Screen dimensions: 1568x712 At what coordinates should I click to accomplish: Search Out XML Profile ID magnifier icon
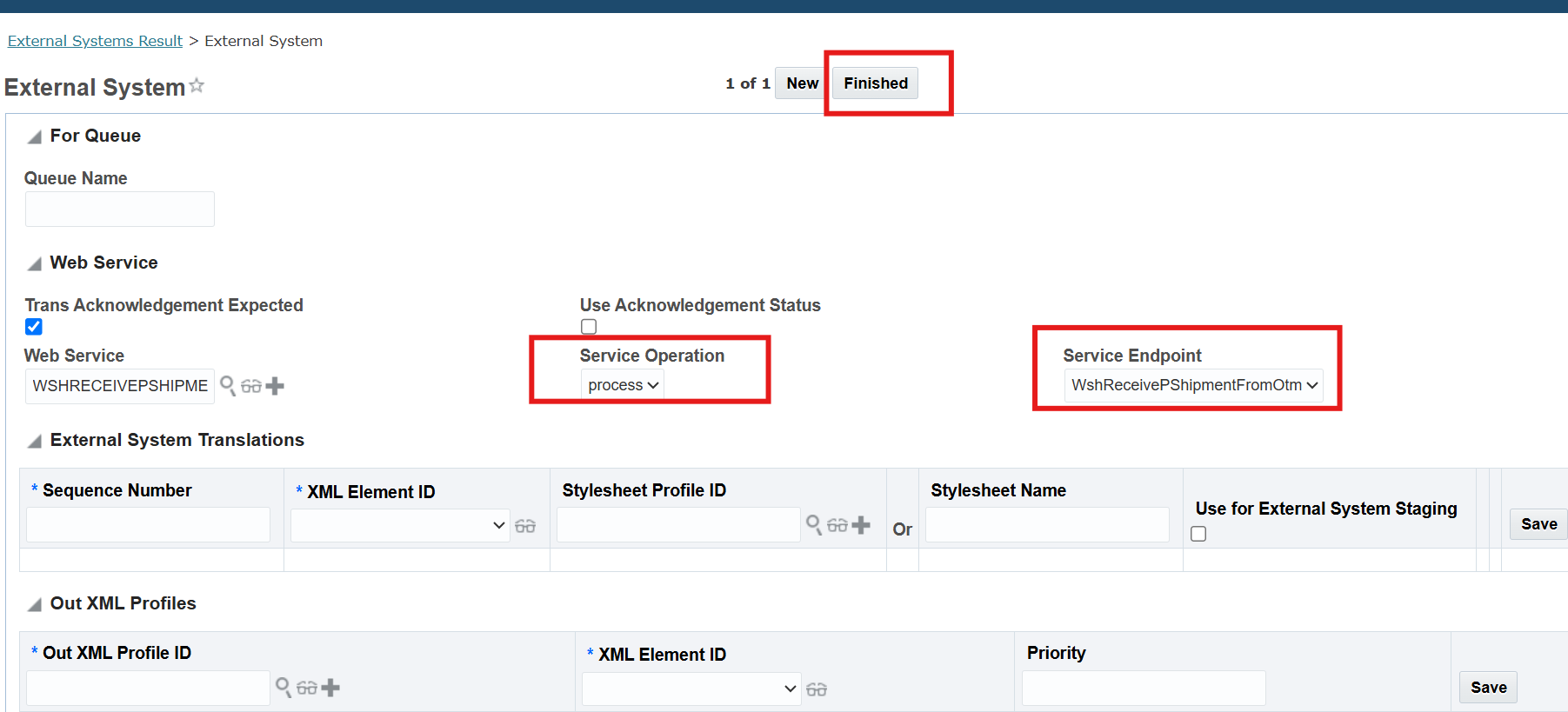click(284, 688)
